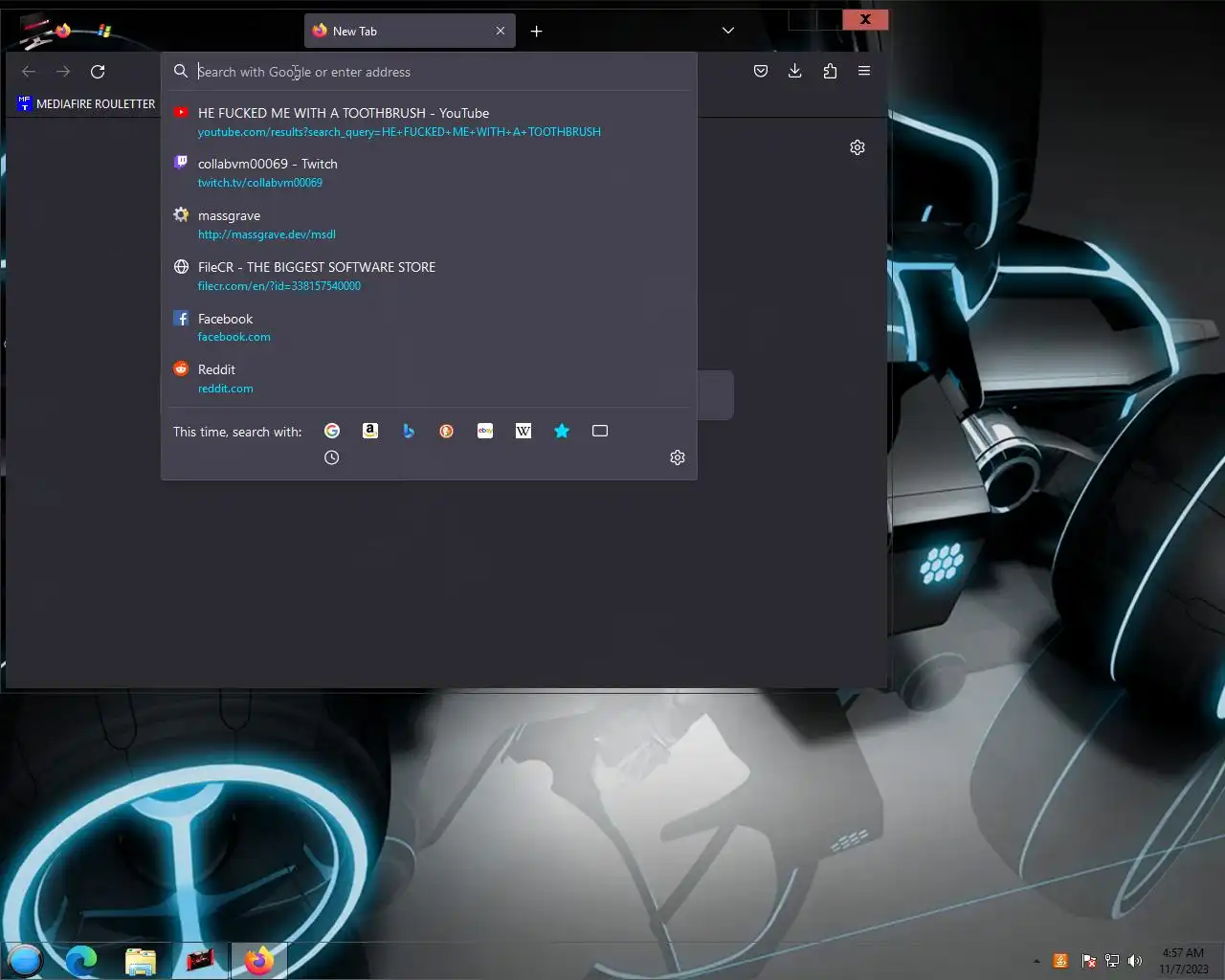This screenshot has width=1225, height=980.
Task: Search in open Tabs icon
Action: click(600, 432)
